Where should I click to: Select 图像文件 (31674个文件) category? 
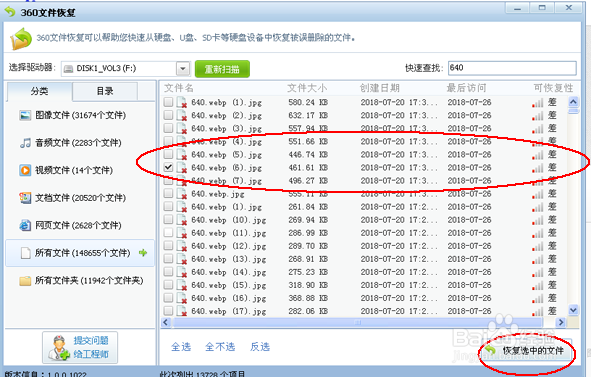click(x=80, y=115)
